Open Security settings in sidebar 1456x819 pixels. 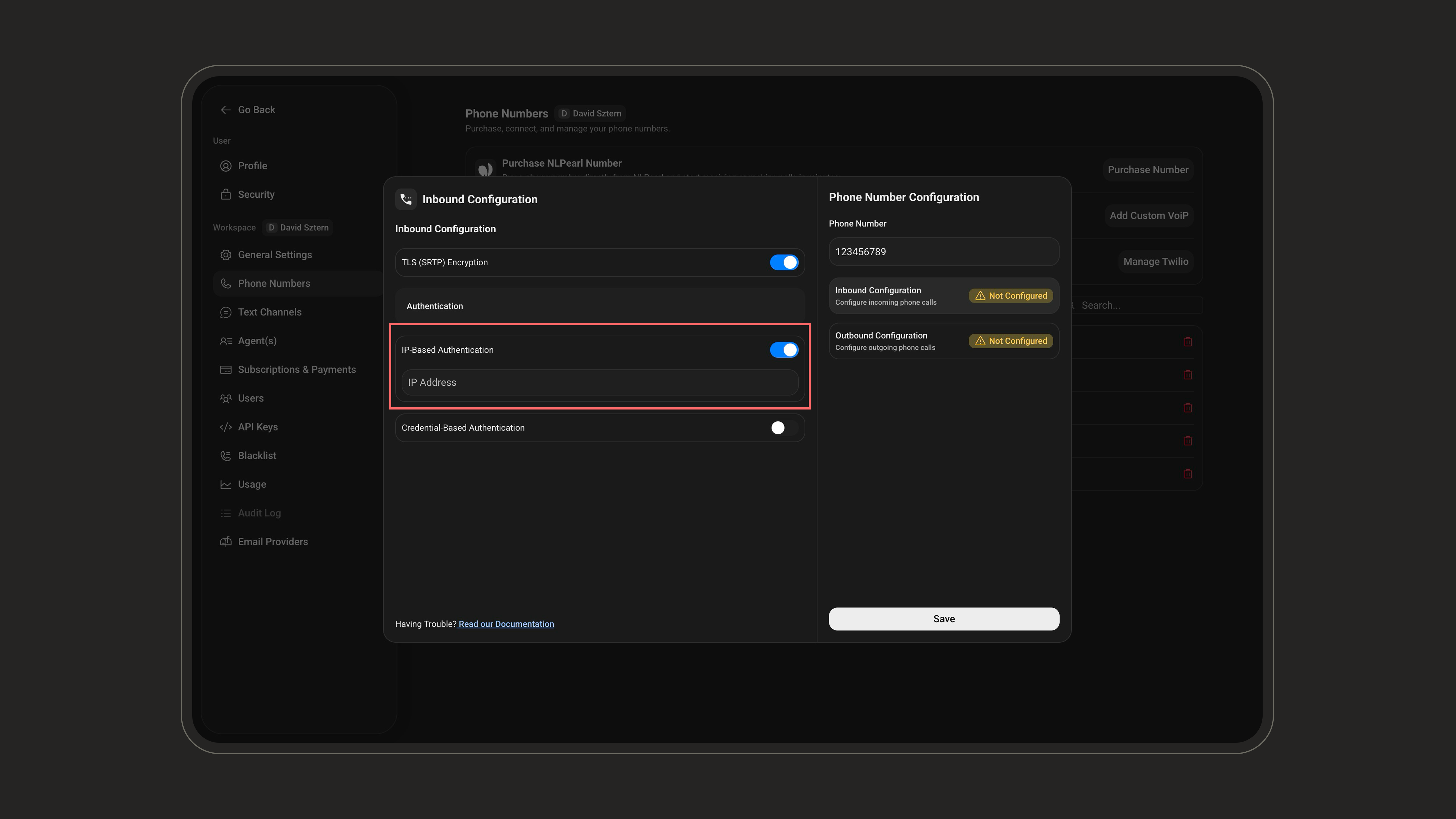coord(298,195)
